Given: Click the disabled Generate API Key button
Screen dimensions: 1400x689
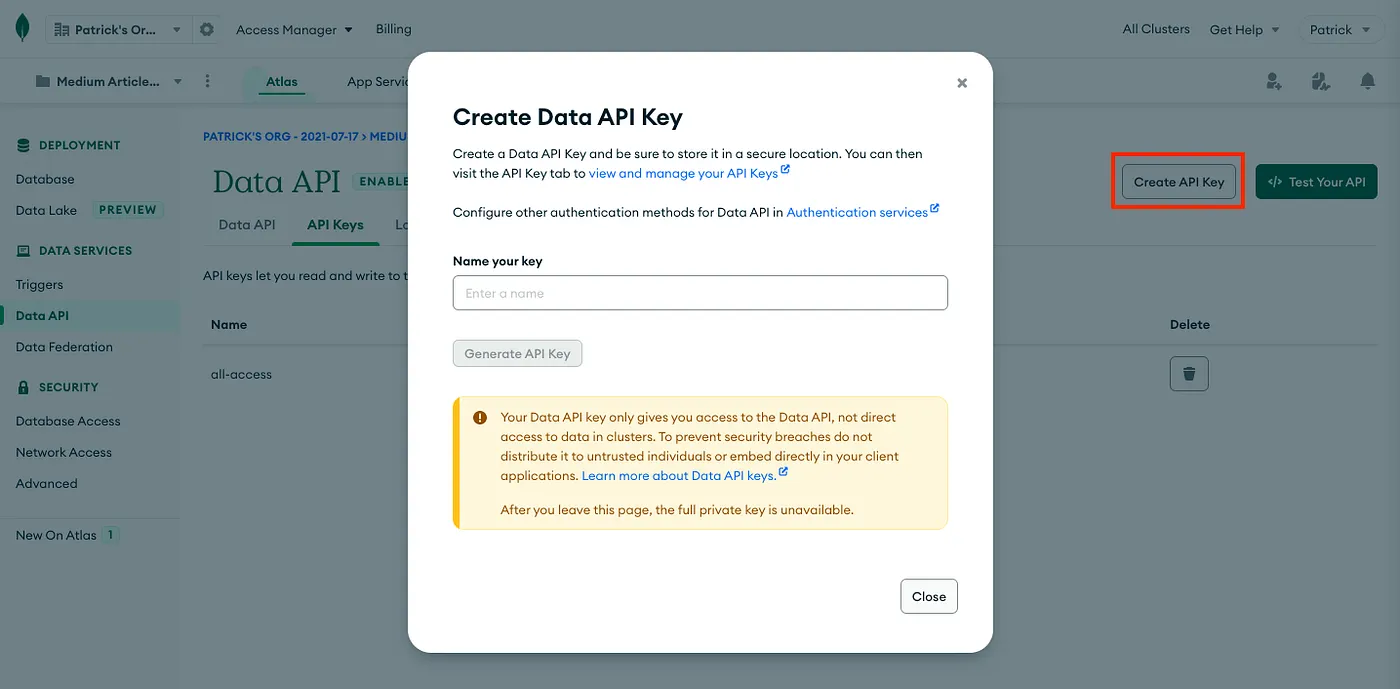Looking at the screenshot, I should (x=517, y=353).
